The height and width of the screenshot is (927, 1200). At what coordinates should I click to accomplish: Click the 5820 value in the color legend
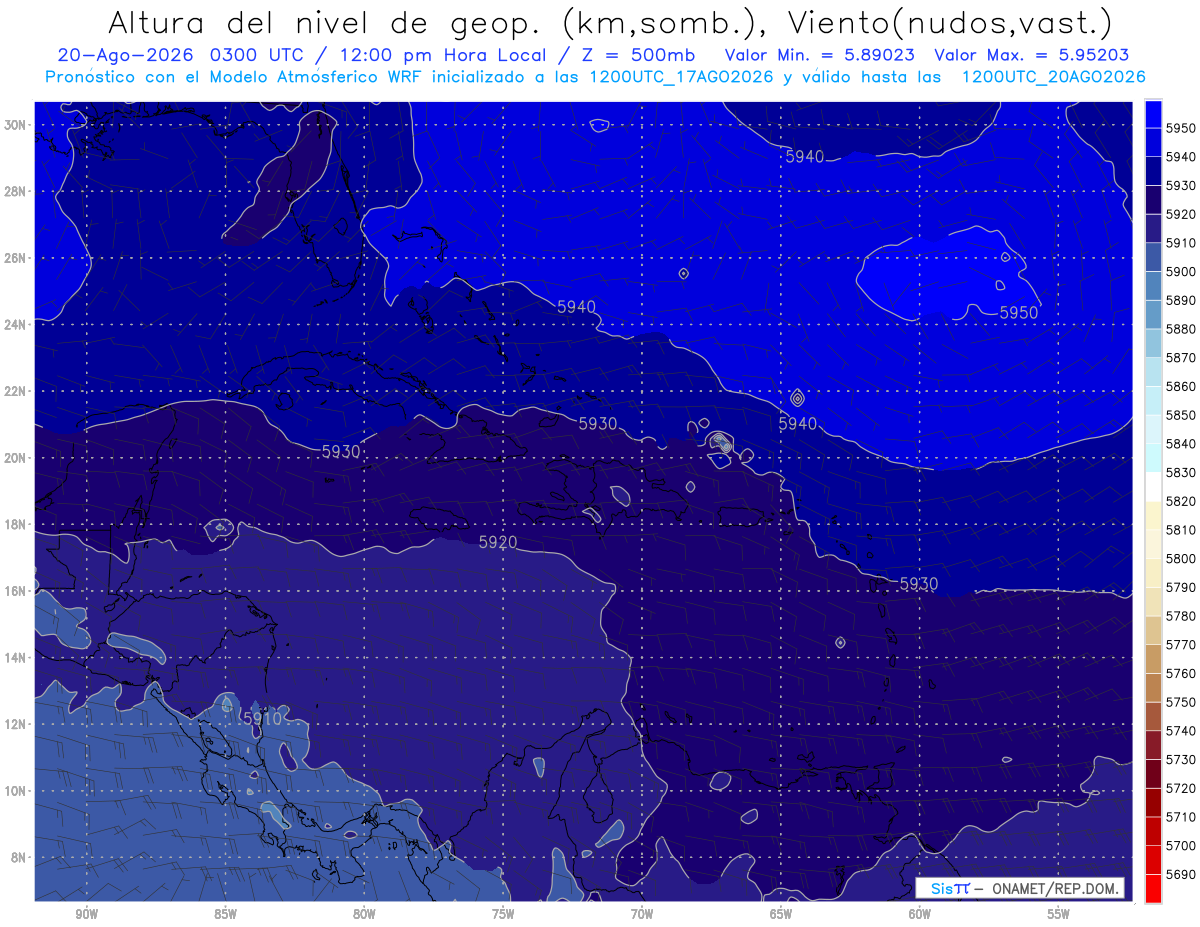pyautogui.click(x=1180, y=501)
